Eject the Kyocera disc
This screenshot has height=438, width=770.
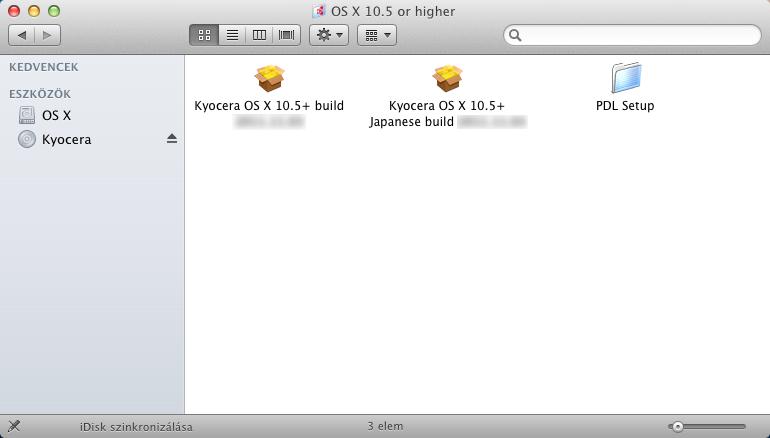point(171,139)
